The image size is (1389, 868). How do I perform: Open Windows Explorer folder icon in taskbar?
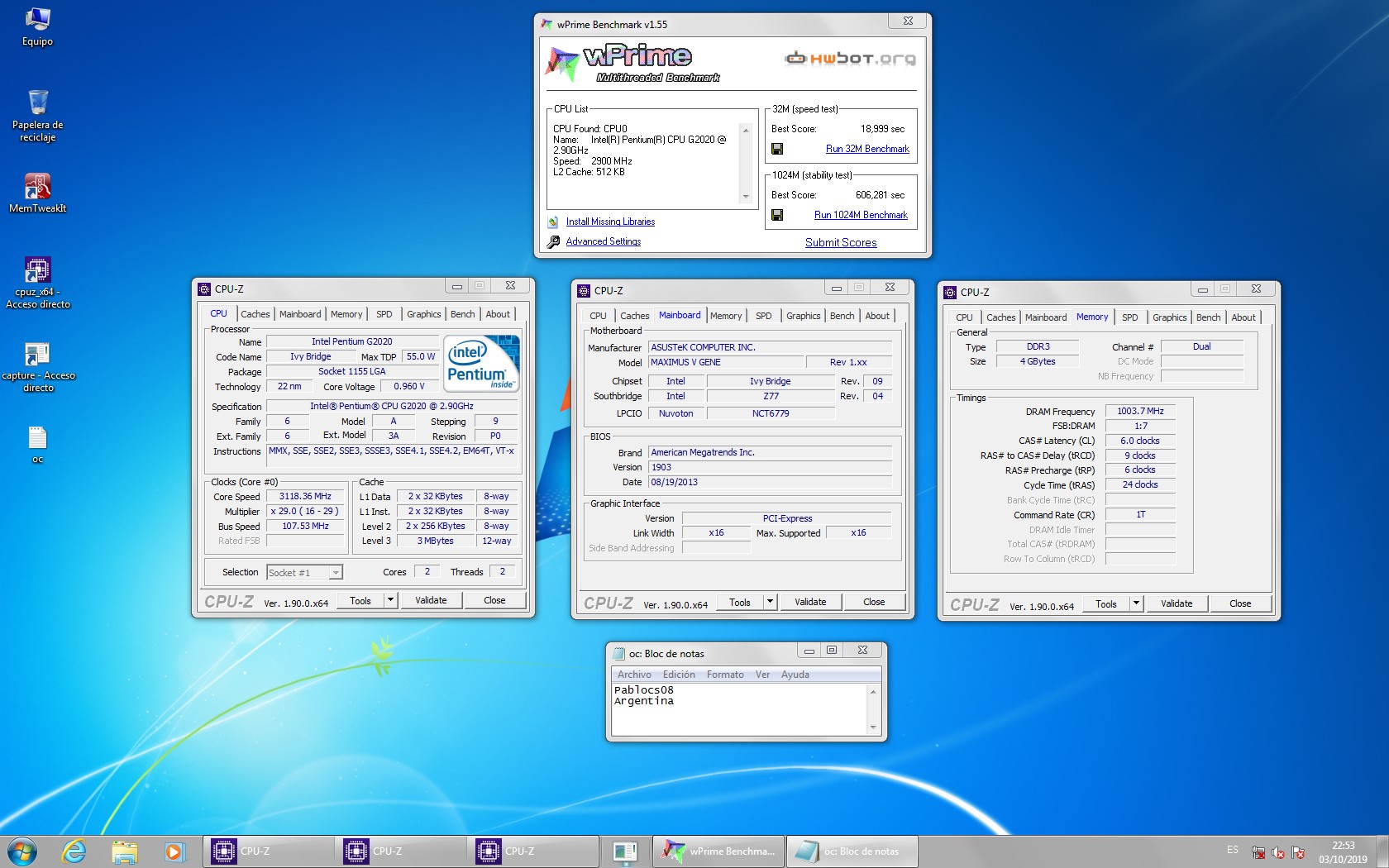click(124, 851)
